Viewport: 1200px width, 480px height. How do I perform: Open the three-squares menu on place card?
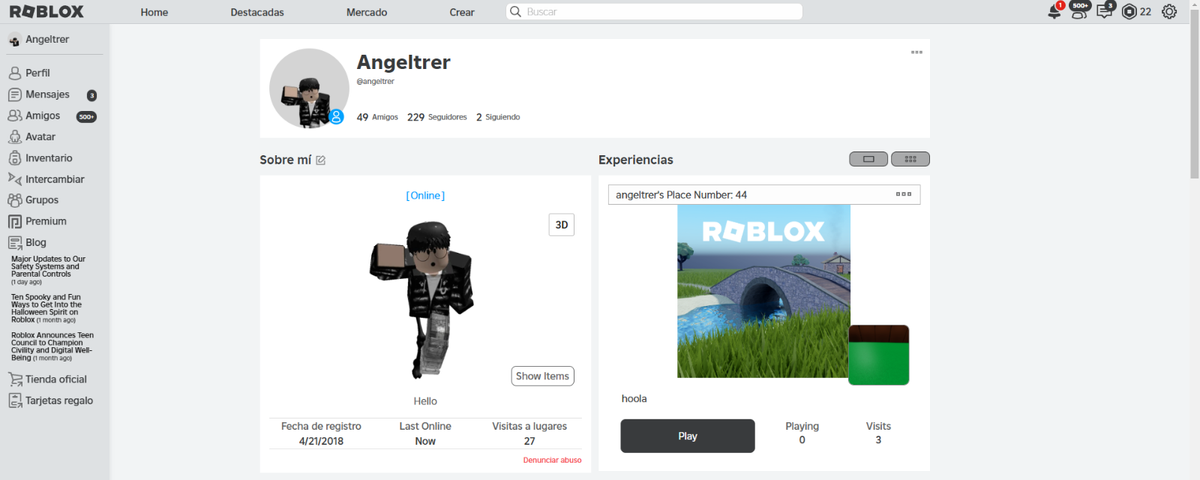903,194
